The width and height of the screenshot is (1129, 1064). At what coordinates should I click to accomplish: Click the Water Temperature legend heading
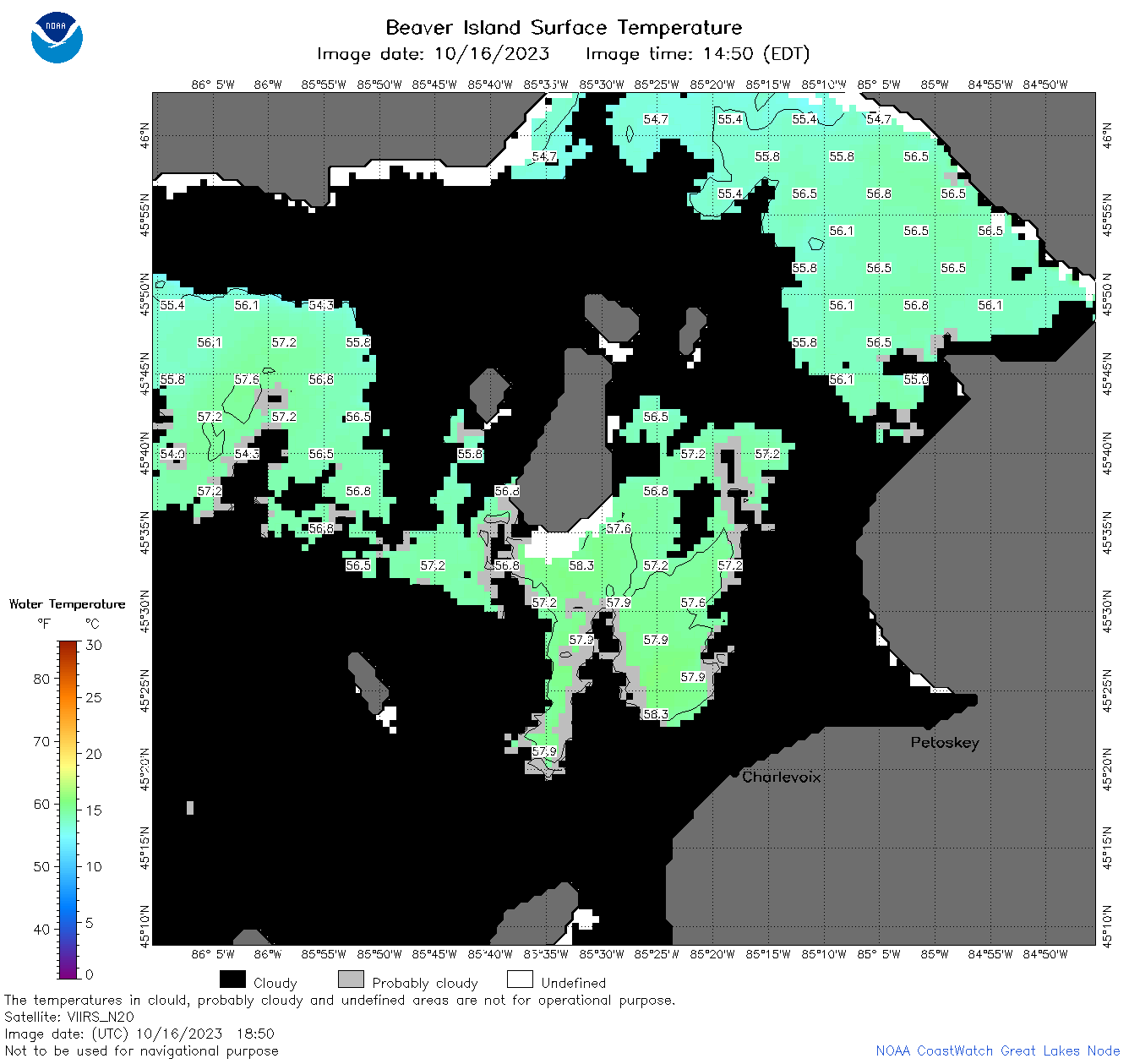pos(67,604)
